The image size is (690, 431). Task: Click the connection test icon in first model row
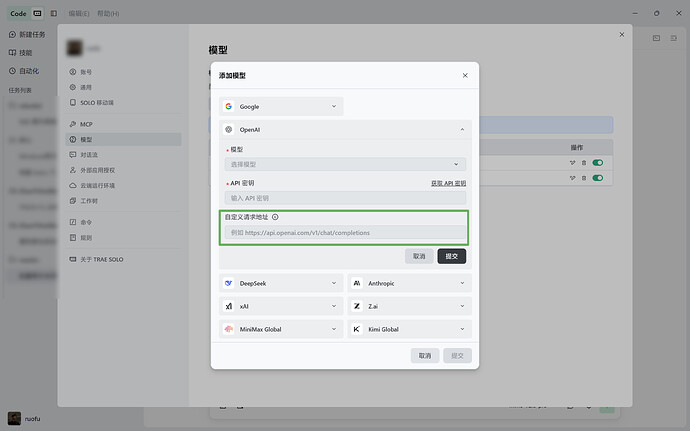tap(573, 162)
